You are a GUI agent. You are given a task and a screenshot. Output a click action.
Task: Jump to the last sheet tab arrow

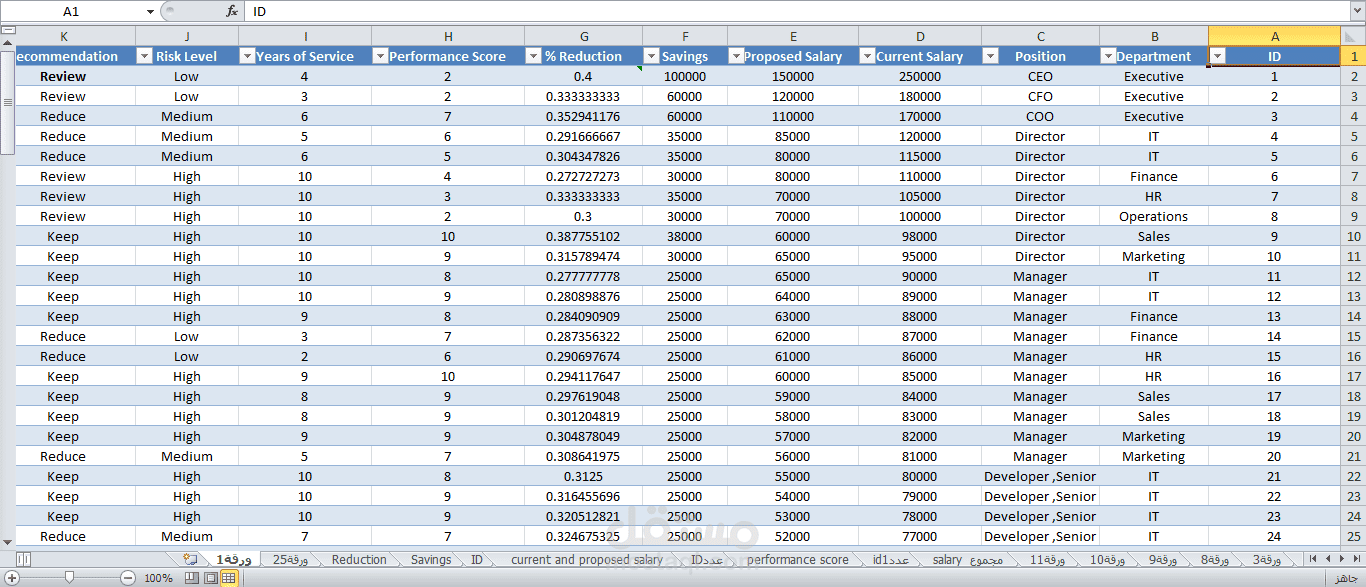[x=1313, y=559]
